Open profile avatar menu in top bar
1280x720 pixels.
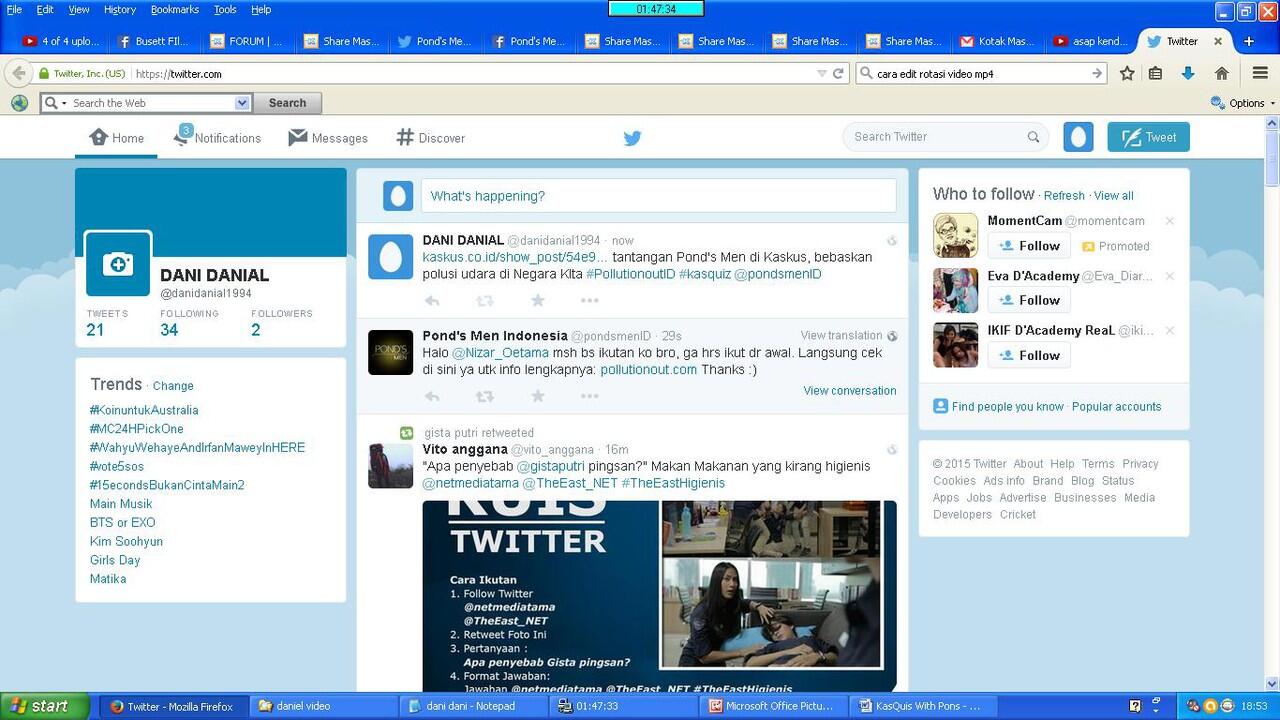[x=1078, y=137]
